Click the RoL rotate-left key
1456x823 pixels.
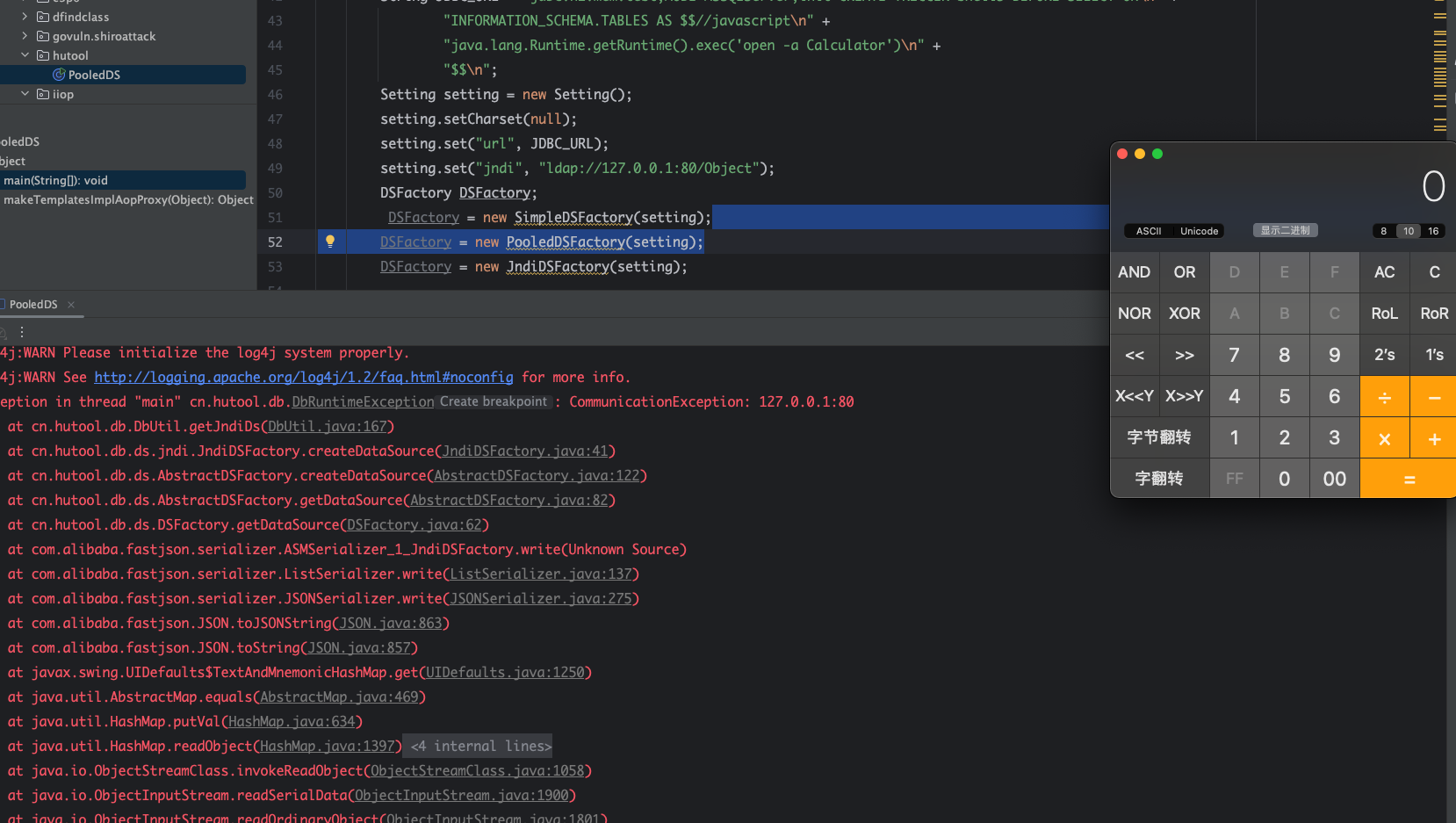[1385, 314]
